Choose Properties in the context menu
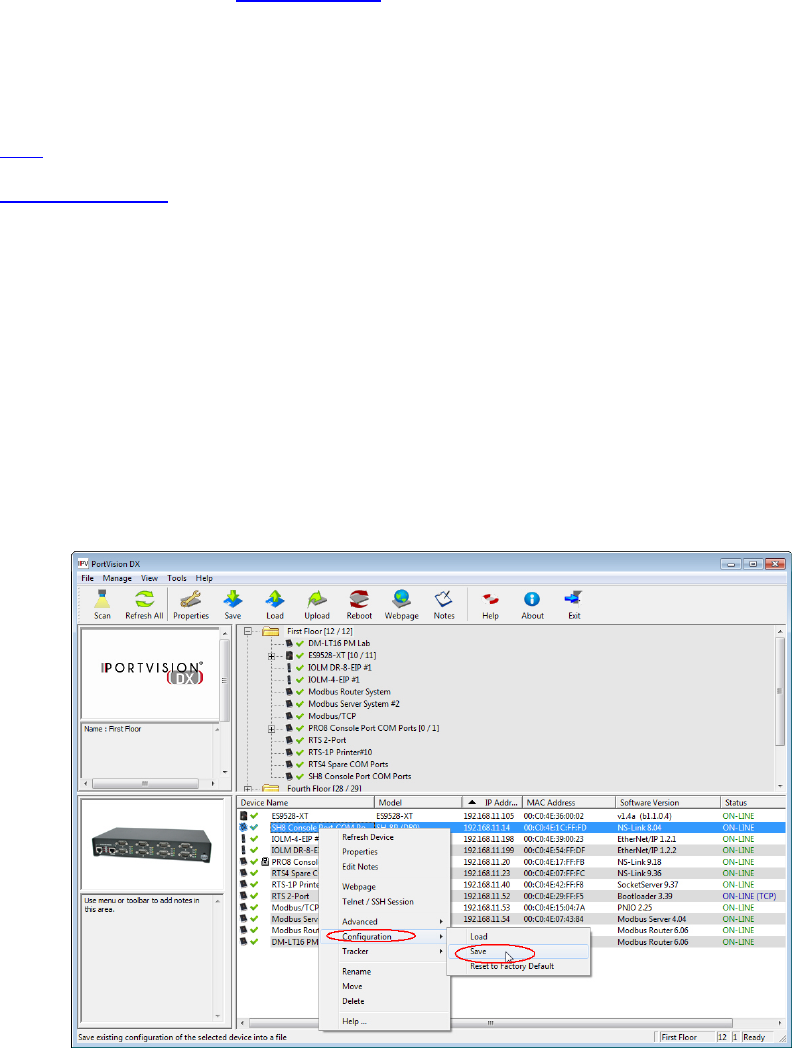792x1048 pixels. point(385,852)
